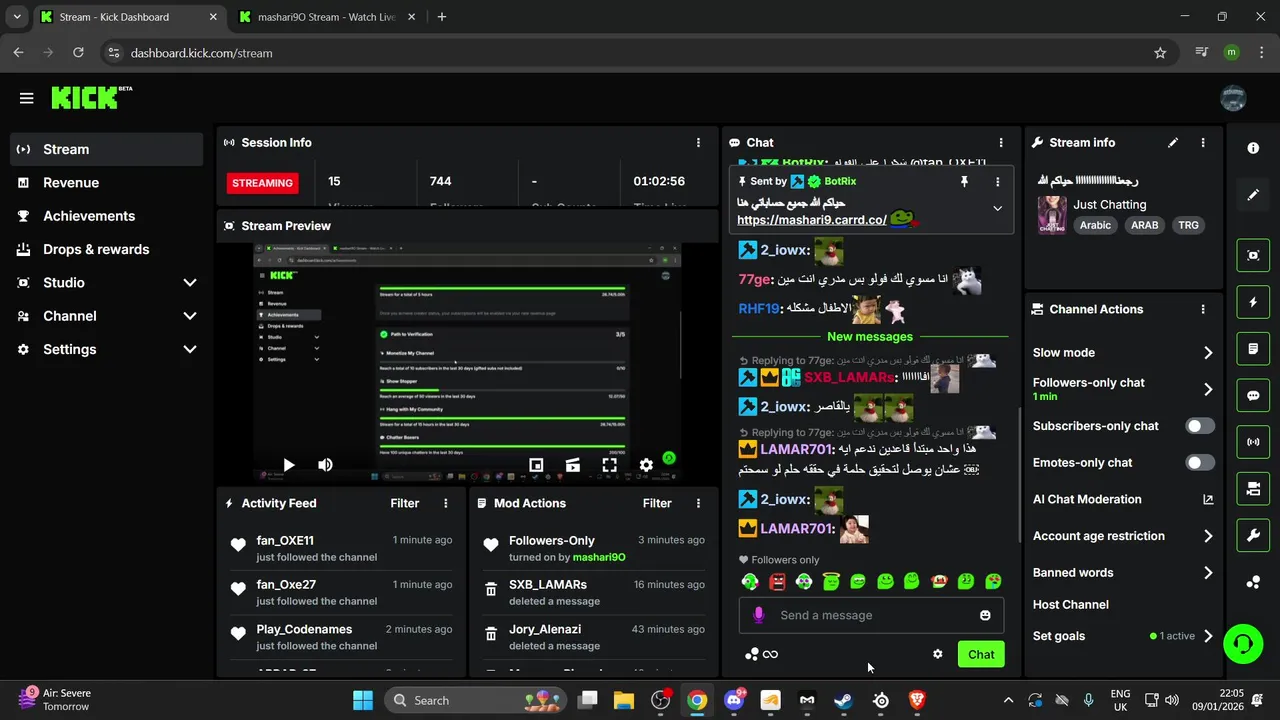Toggle Subscribers-only chat switch
The height and width of the screenshot is (720, 1280).
[x=1200, y=426]
